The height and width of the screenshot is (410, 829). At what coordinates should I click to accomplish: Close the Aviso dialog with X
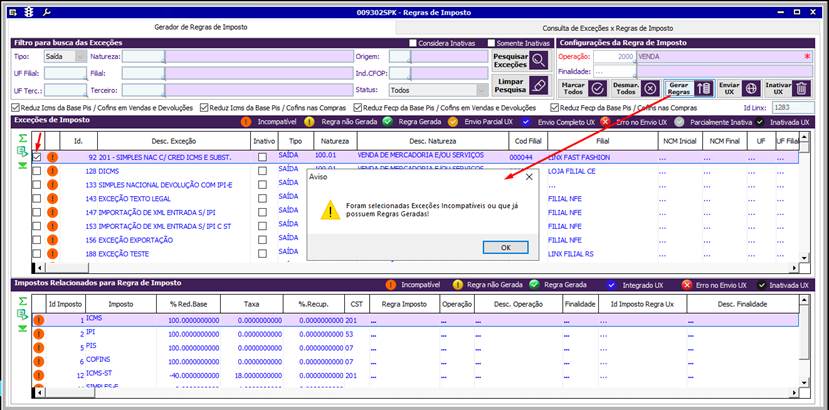coord(529,177)
